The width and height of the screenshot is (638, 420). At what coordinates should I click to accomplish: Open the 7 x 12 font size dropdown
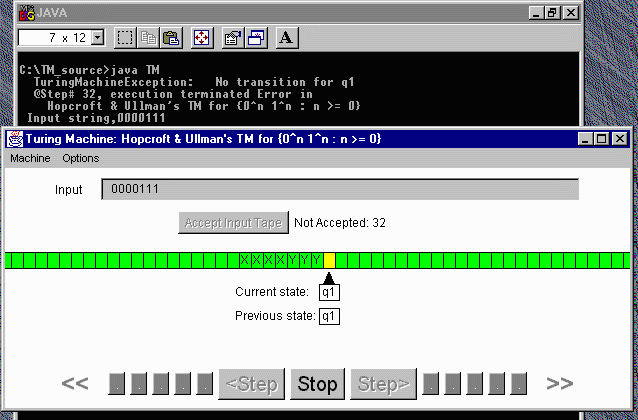97,38
